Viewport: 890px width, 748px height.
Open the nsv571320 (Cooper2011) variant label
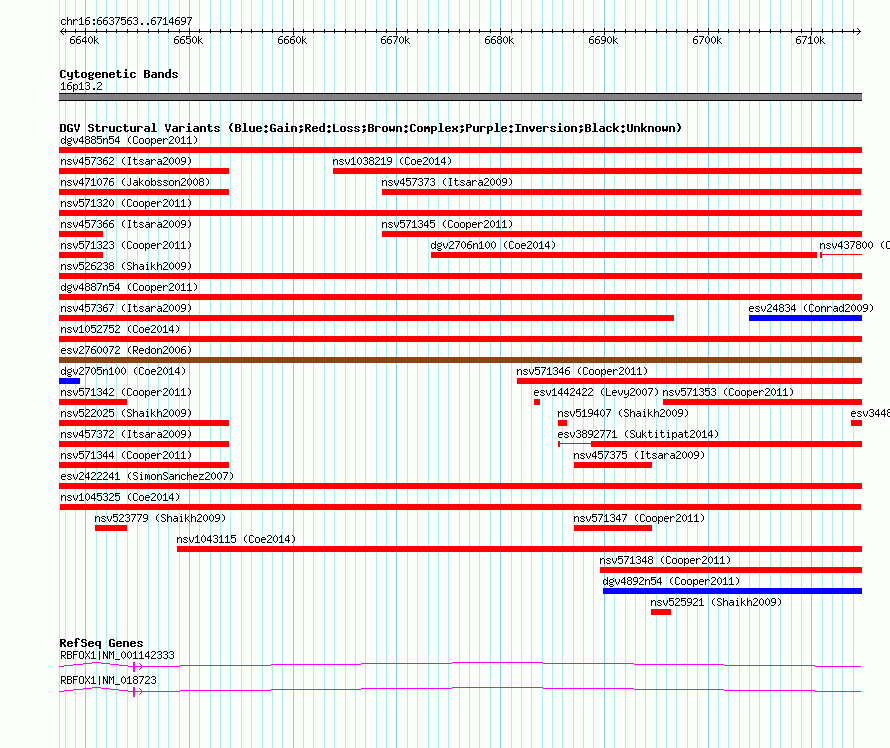coord(126,203)
